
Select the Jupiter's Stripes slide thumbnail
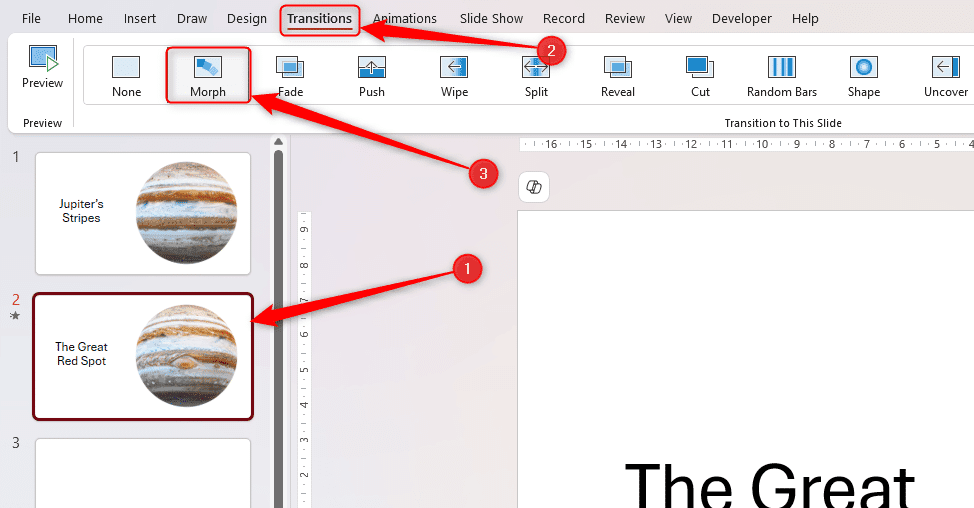coord(143,214)
